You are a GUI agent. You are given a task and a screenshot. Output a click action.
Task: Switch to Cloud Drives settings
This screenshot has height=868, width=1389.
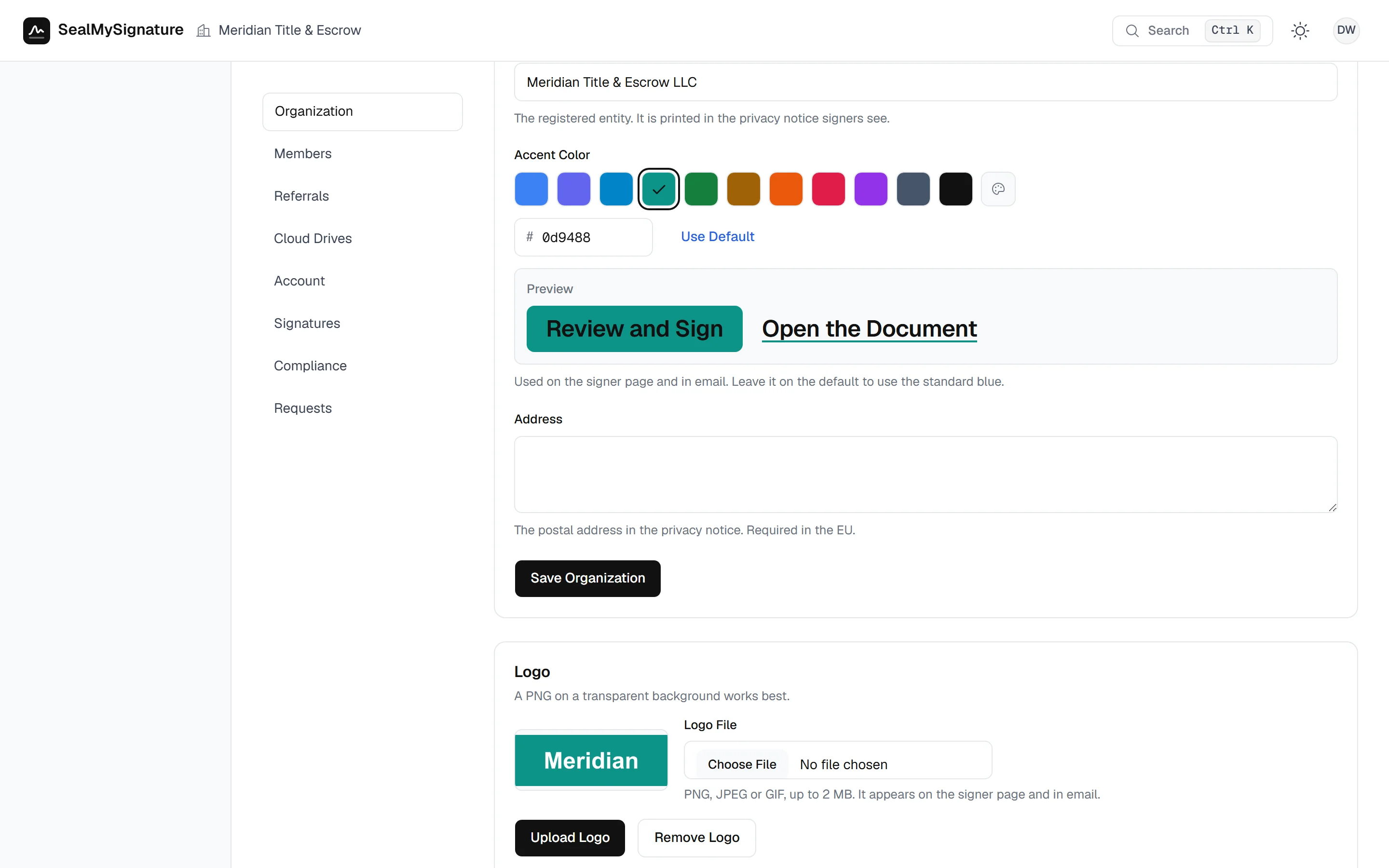pyautogui.click(x=363, y=239)
